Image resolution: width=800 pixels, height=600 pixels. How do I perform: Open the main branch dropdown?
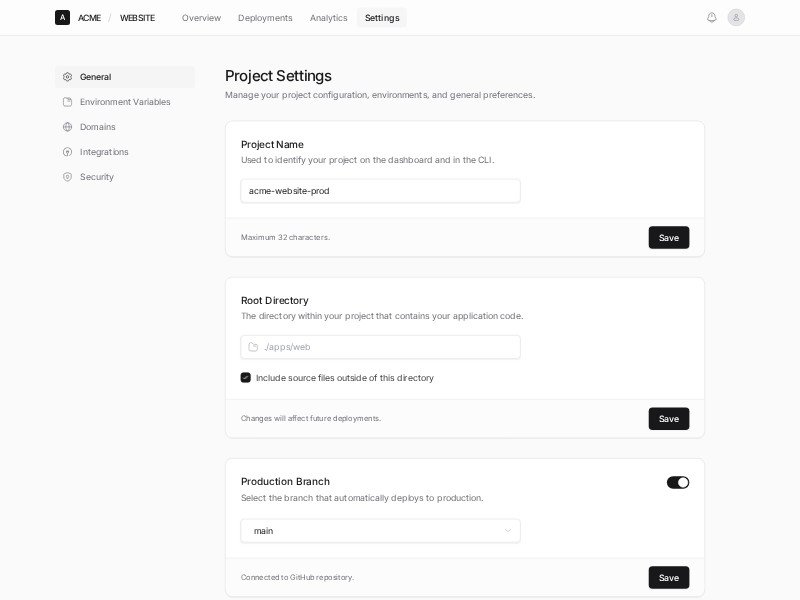click(x=380, y=531)
